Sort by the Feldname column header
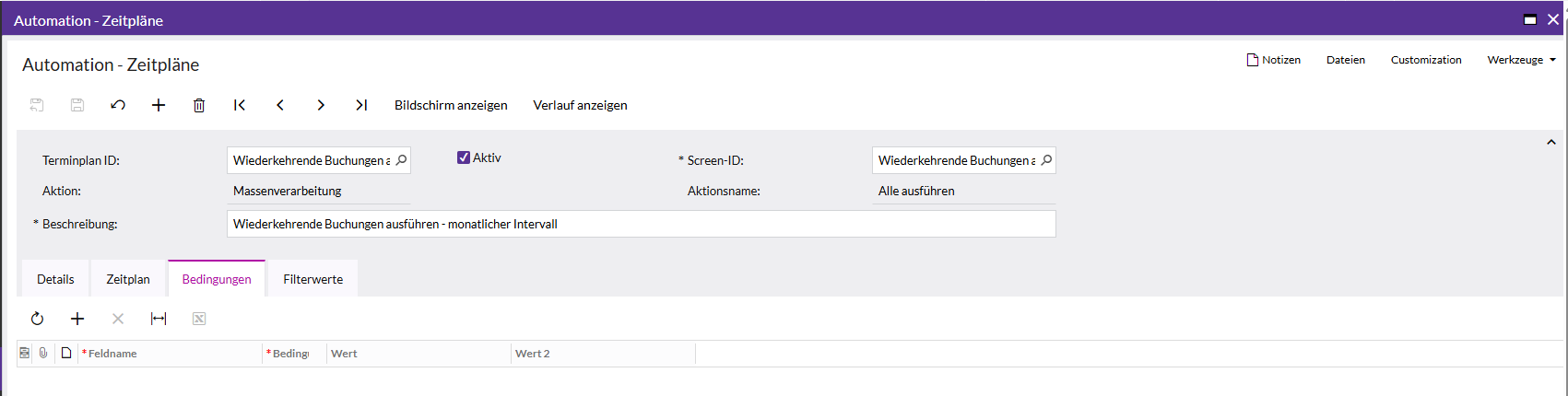The height and width of the screenshot is (396, 1568). pyautogui.click(x=171, y=354)
